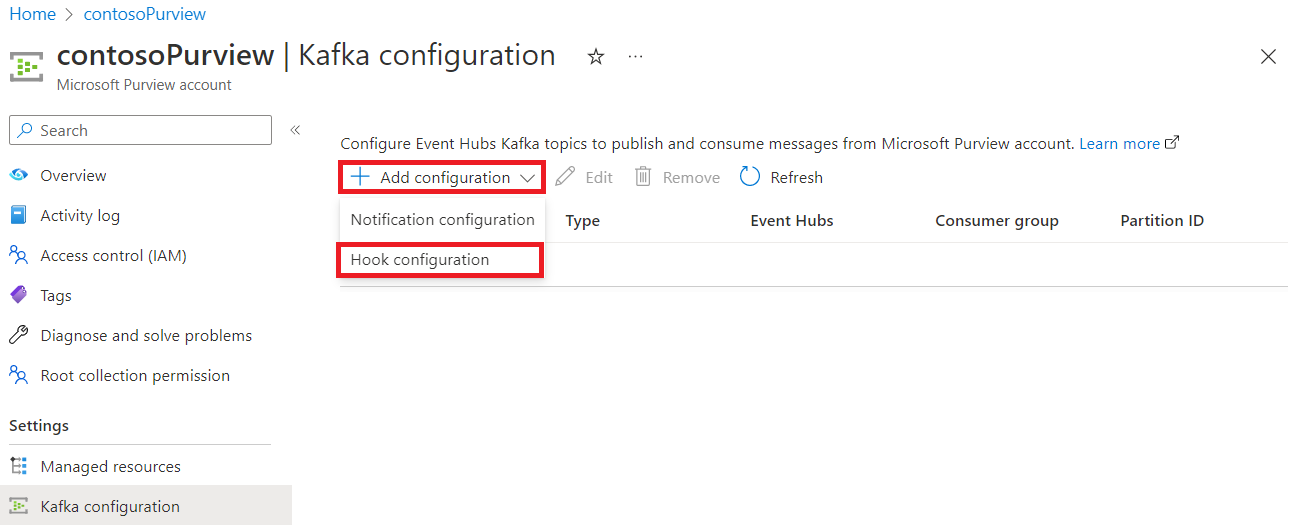Image resolution: width=1297 pixels, height=528 pixels.
Task: Select Hook configuration option
Action: 420,260
